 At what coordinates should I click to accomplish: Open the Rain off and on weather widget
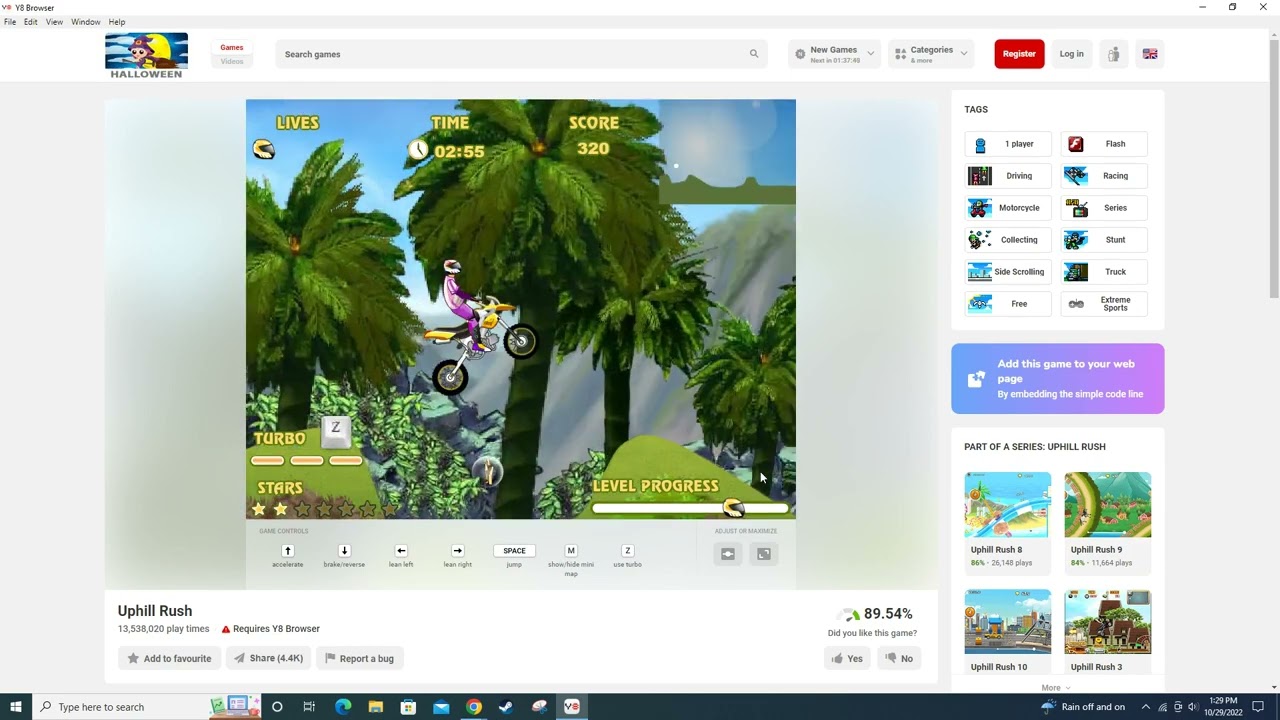point(1084,707)
